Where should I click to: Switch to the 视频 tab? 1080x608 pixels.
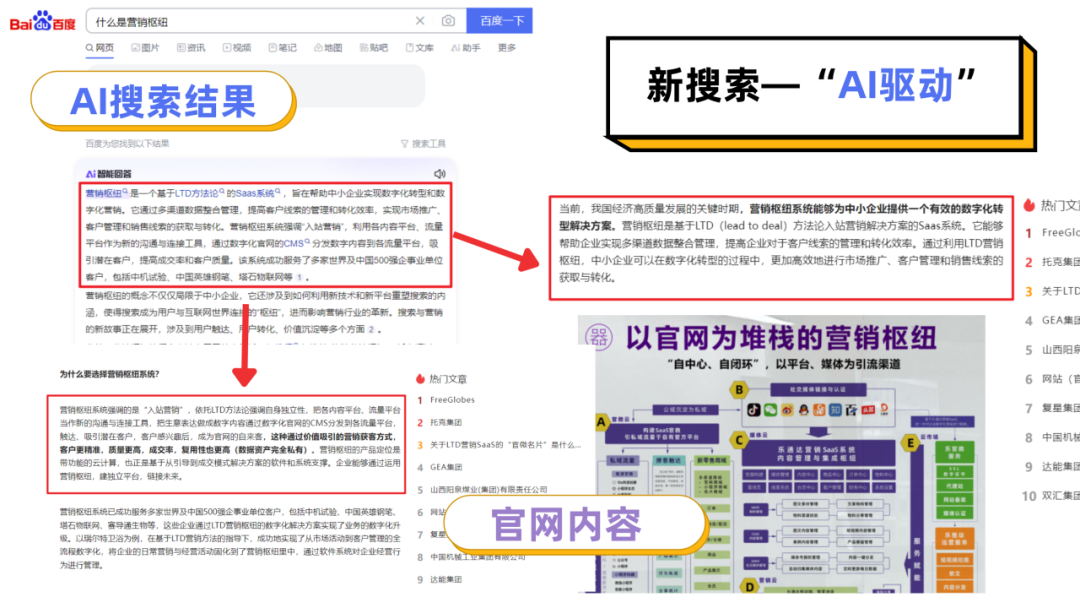tap(237, 48)
